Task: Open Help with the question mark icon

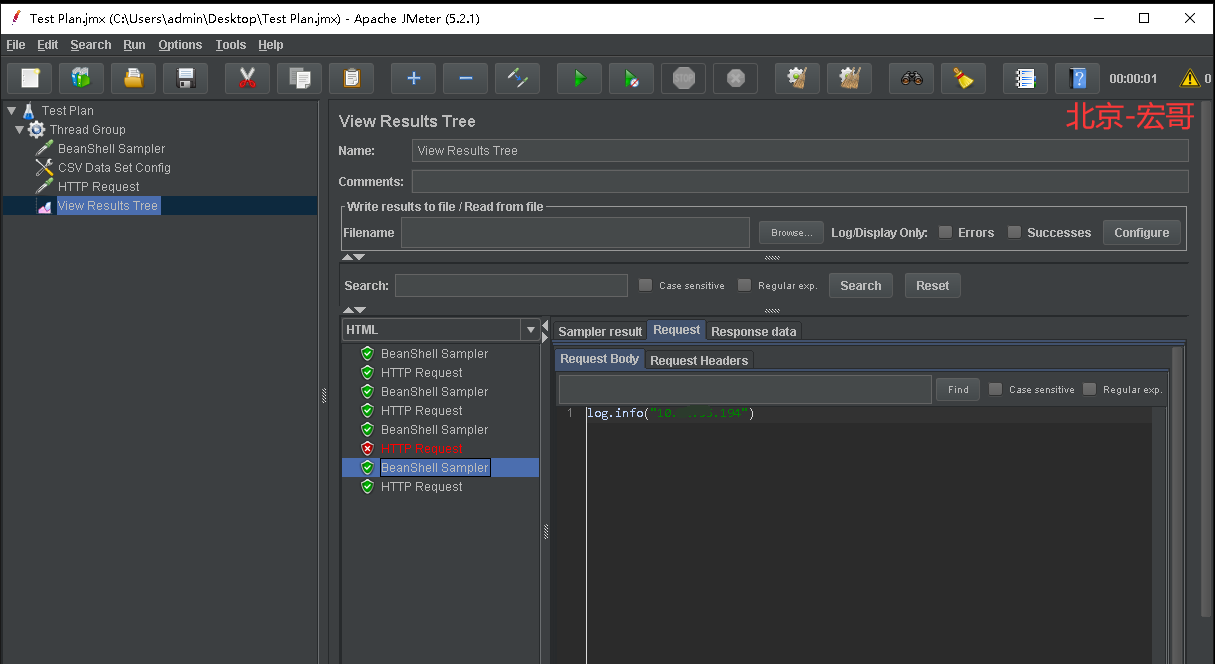Action: coord(1078,78)
